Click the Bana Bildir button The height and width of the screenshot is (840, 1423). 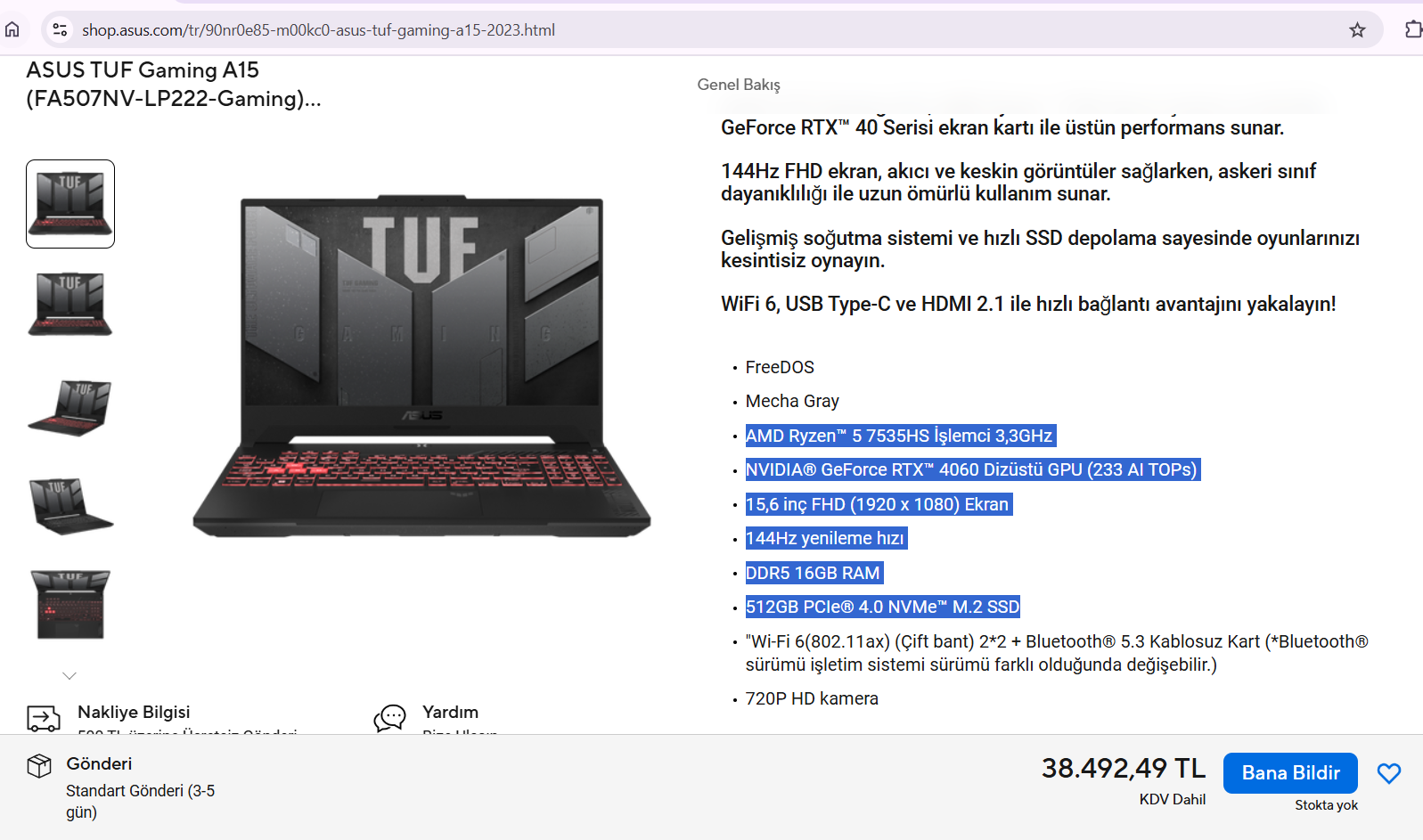click(1290, 772)
